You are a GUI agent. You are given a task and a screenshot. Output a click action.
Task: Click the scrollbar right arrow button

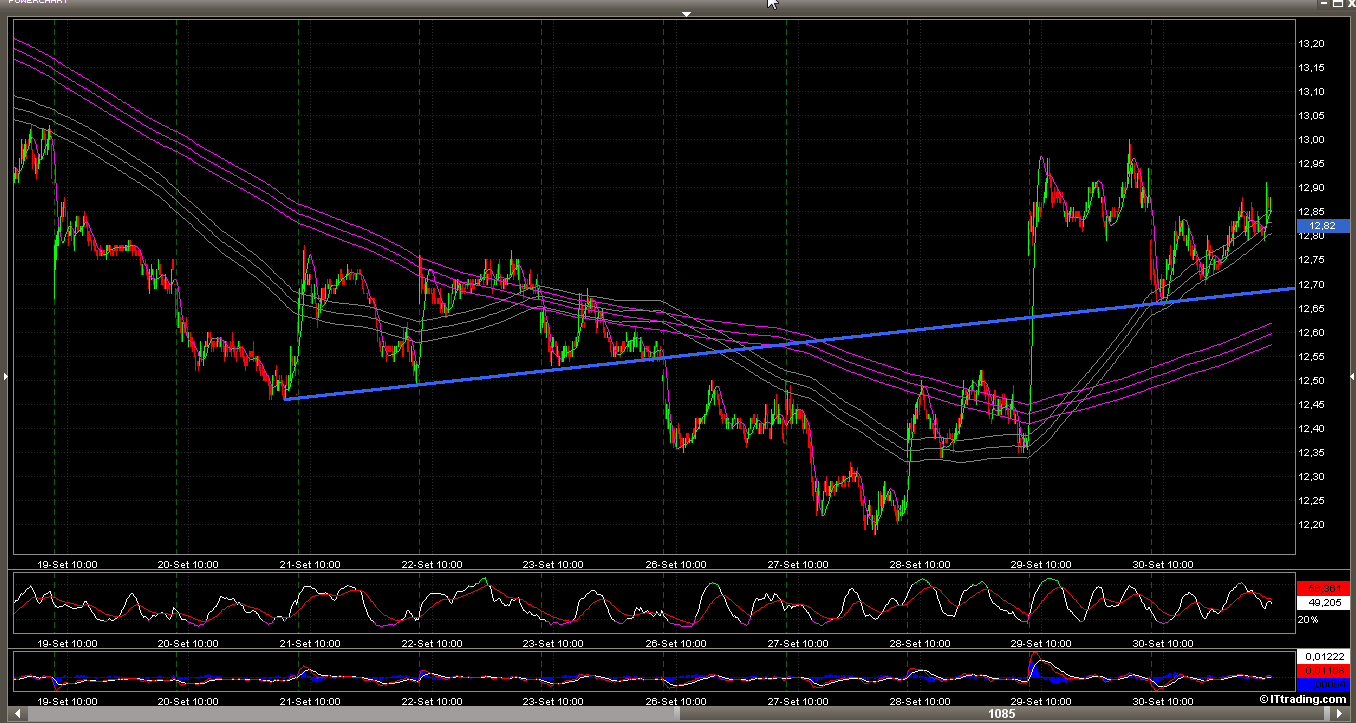(1339, 714)
